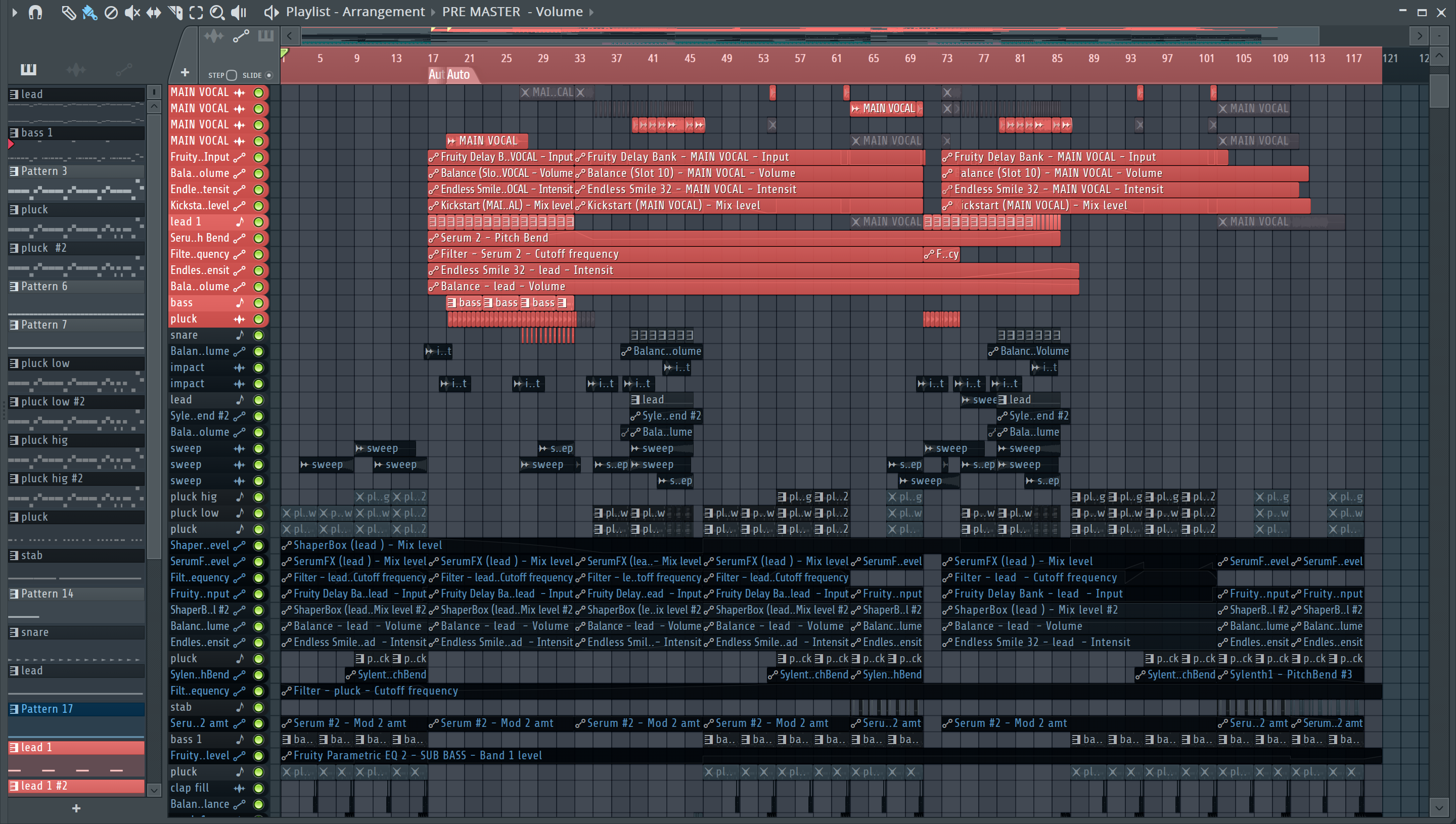
Task: Select pluck low #2 in picker
Action: (76, 402)
